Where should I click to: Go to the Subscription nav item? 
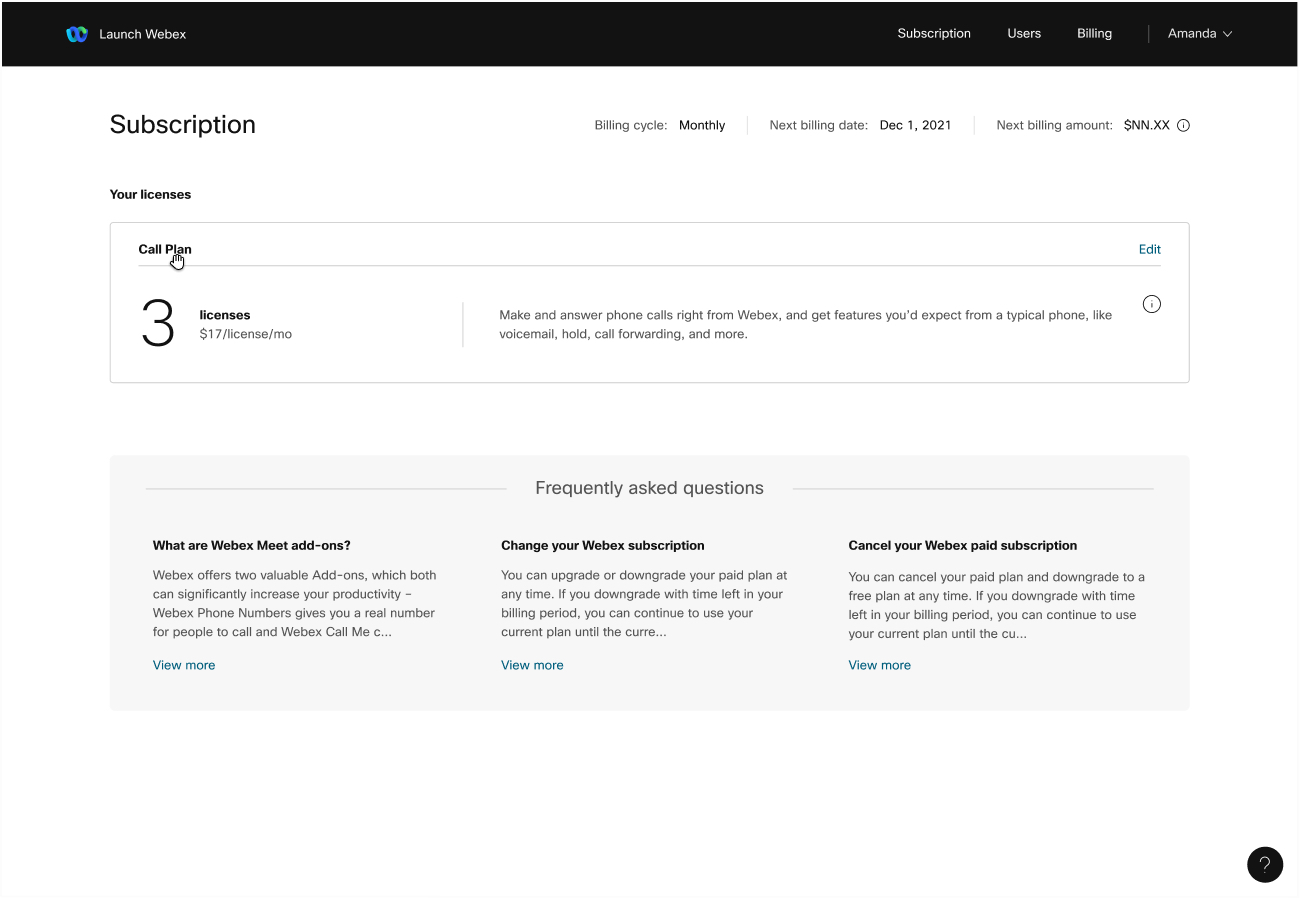(x=934, y=33)
